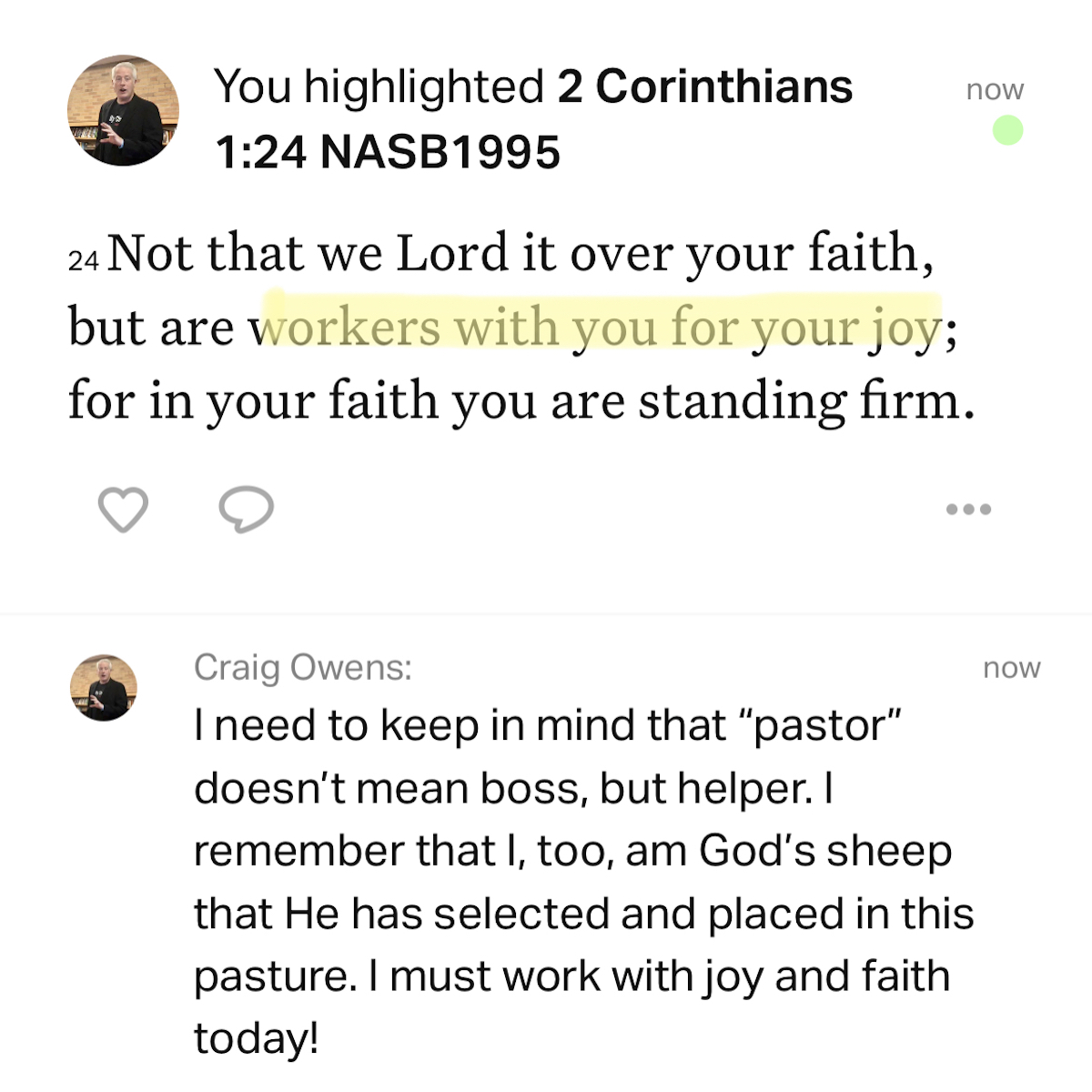This screenshot has height=1092, width=1092.
Task: Open the three-dot more options menu
Action: 968,510
